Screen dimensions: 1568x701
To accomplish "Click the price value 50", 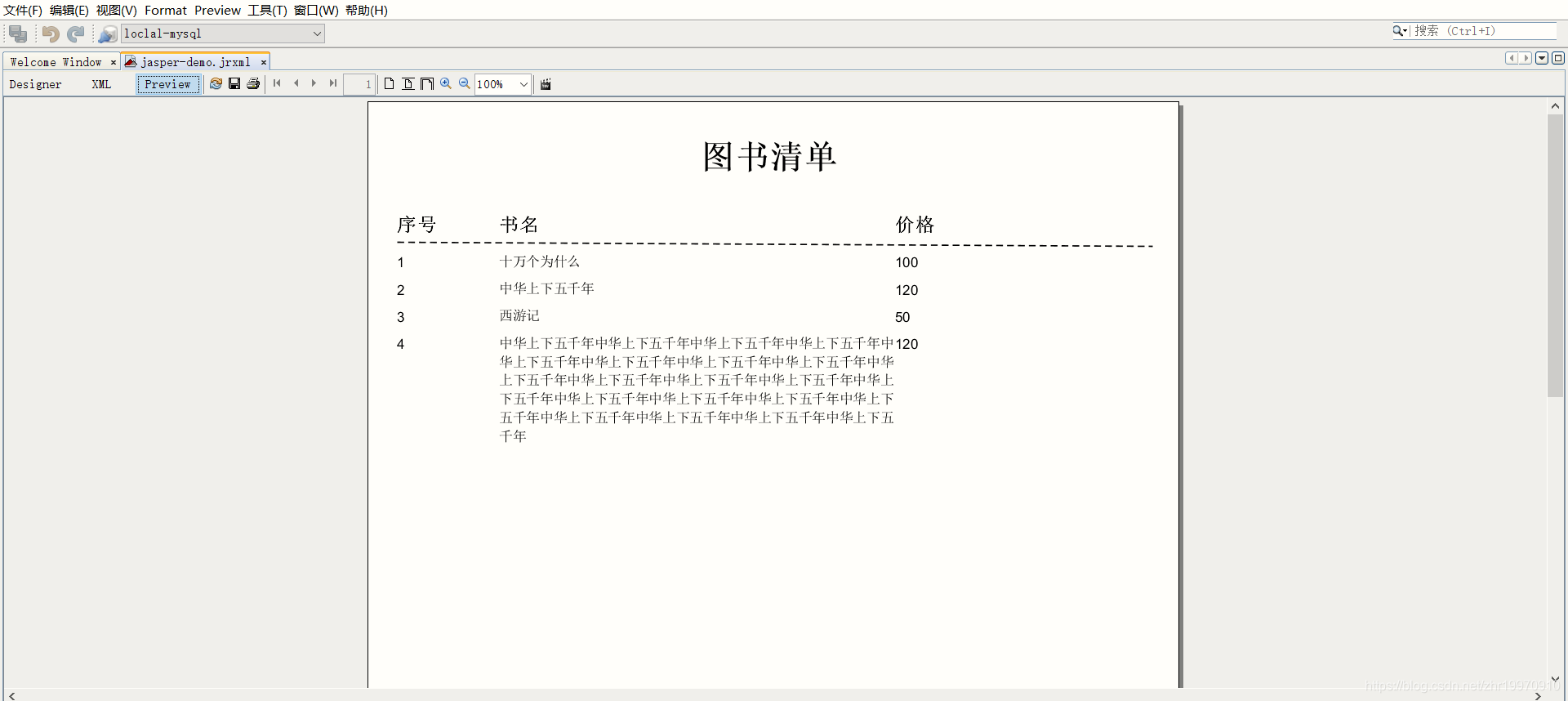I will 902,317.
